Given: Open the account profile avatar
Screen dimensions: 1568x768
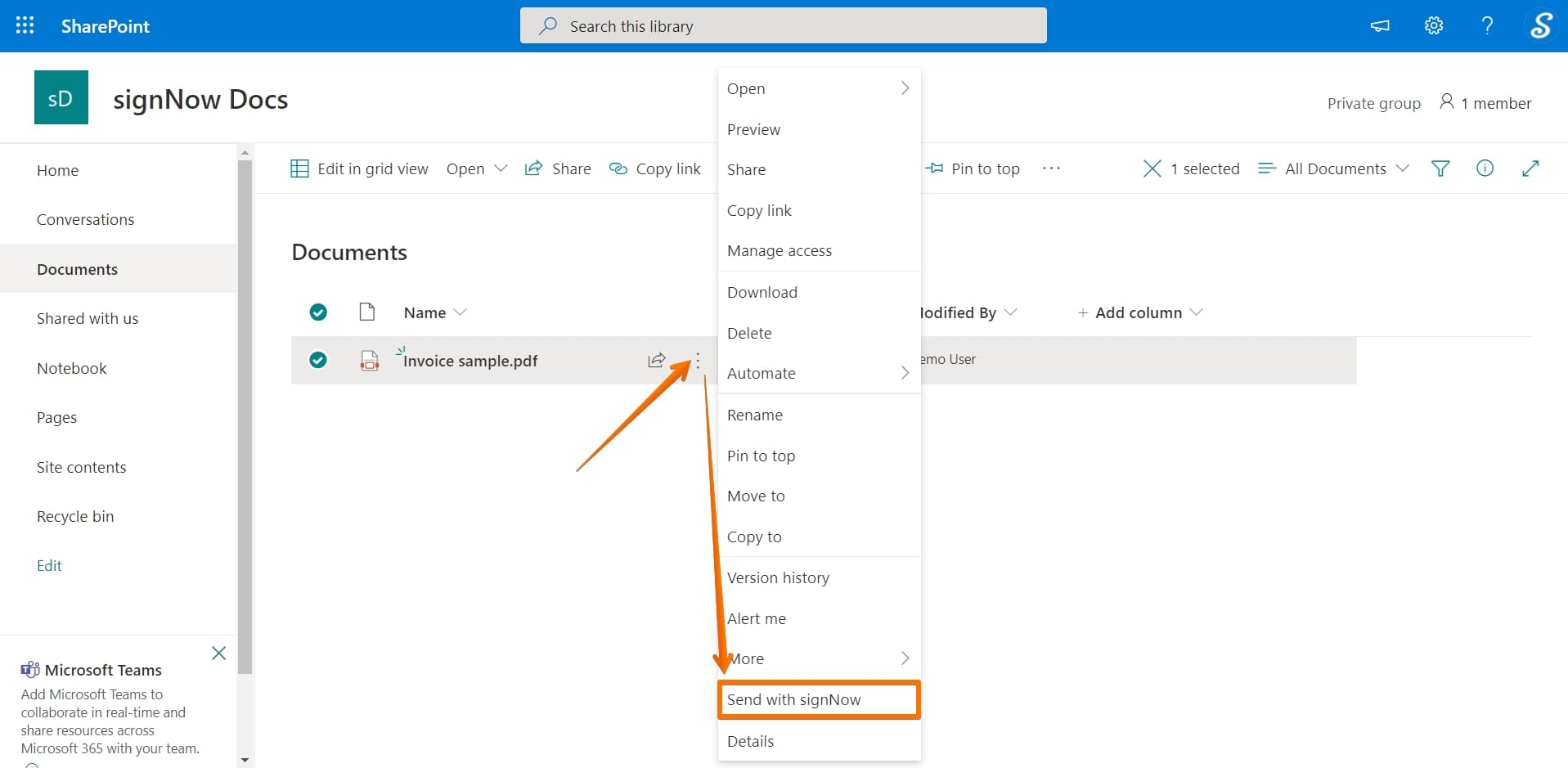Looking at the screenshot, I should [x=1541, y=25].
